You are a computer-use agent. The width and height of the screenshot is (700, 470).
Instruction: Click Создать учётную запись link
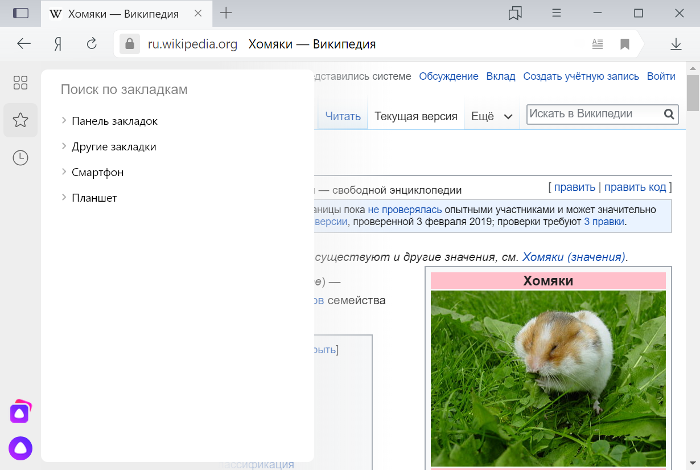coord(581,76)
